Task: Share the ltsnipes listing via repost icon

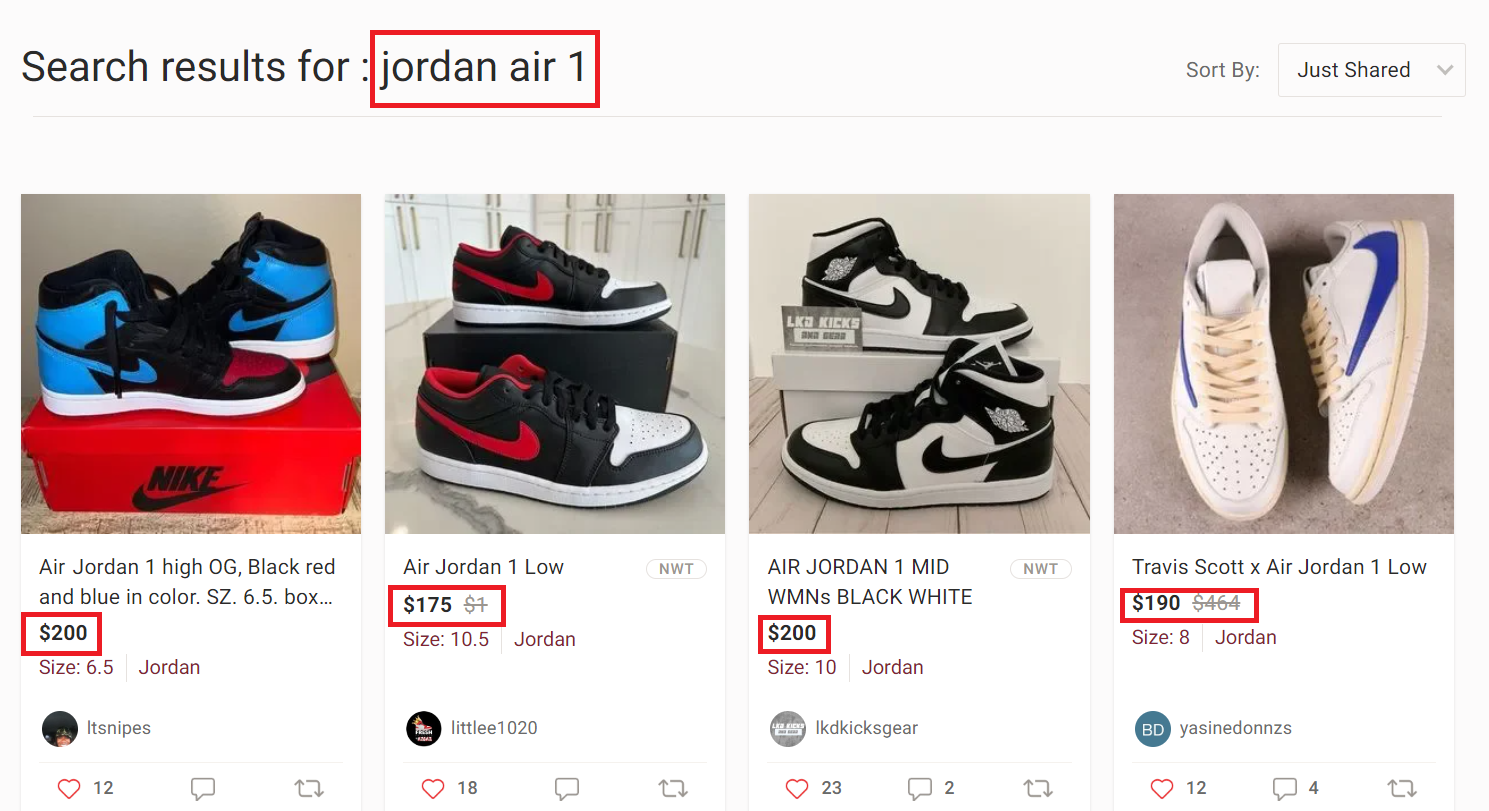Action: point(309,789)
